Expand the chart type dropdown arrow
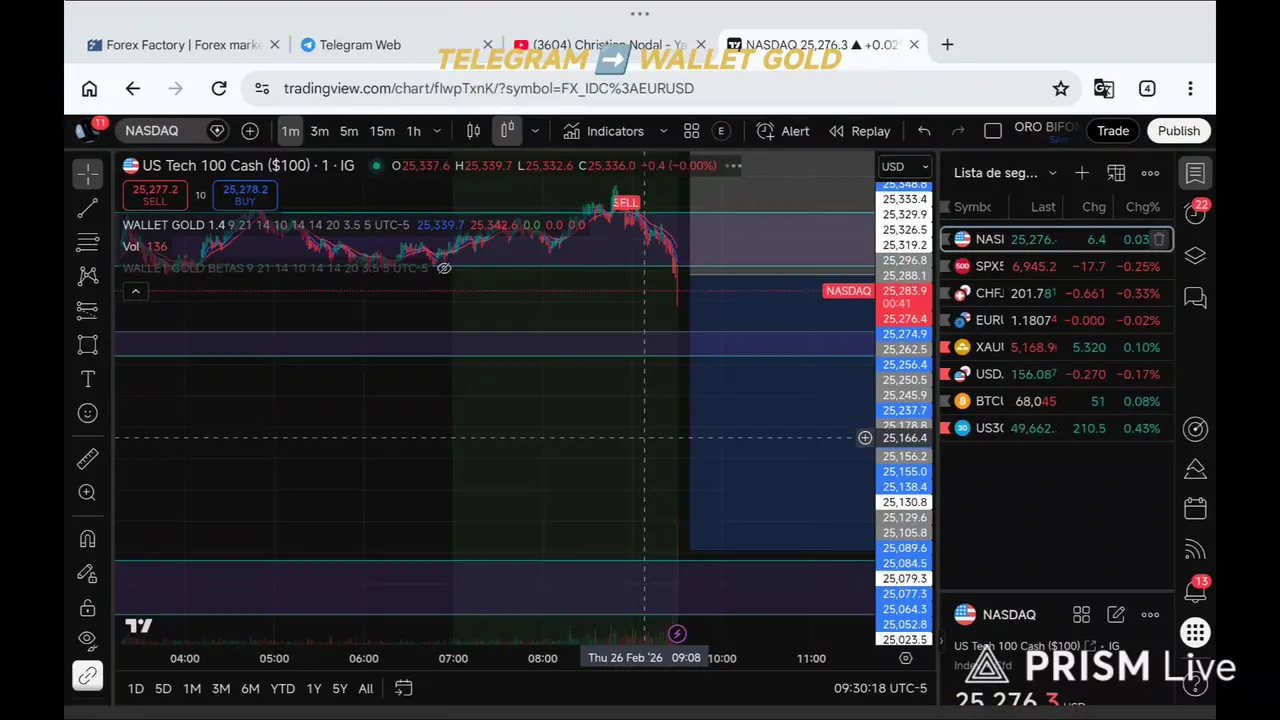The image size is (1280, 720). 535,131
